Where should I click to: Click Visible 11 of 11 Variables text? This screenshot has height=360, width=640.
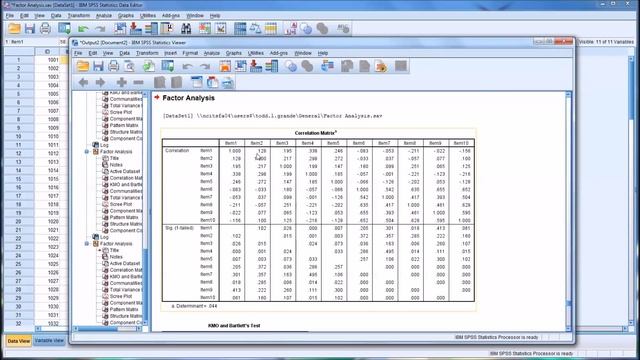606,42
